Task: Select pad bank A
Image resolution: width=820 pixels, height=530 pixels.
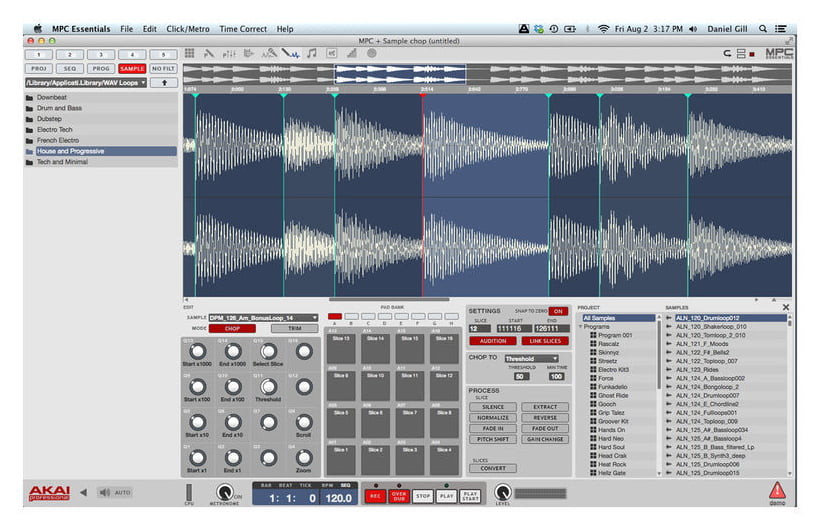Action: point(335,317)
